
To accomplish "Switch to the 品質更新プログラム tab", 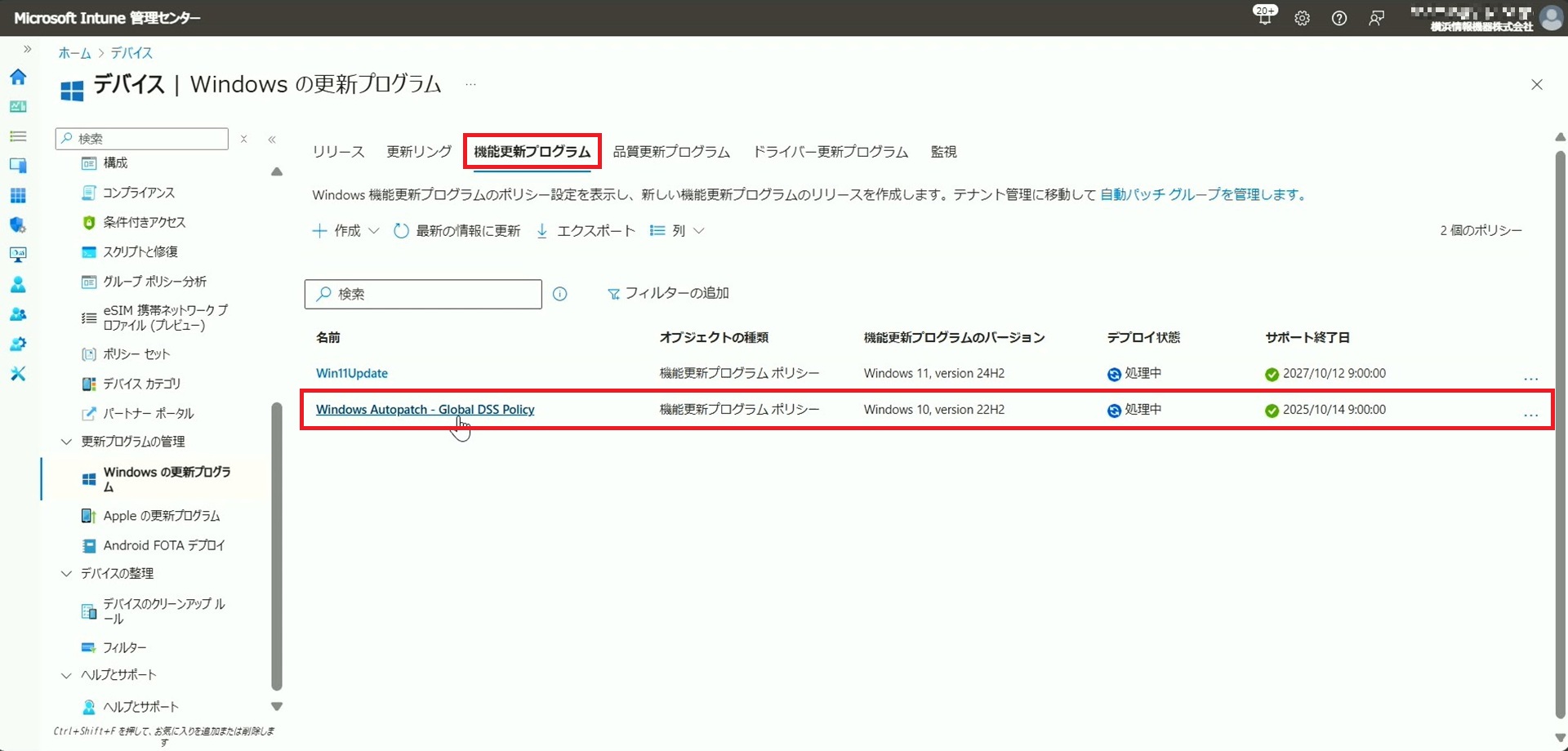I will (x=670, y=152).
